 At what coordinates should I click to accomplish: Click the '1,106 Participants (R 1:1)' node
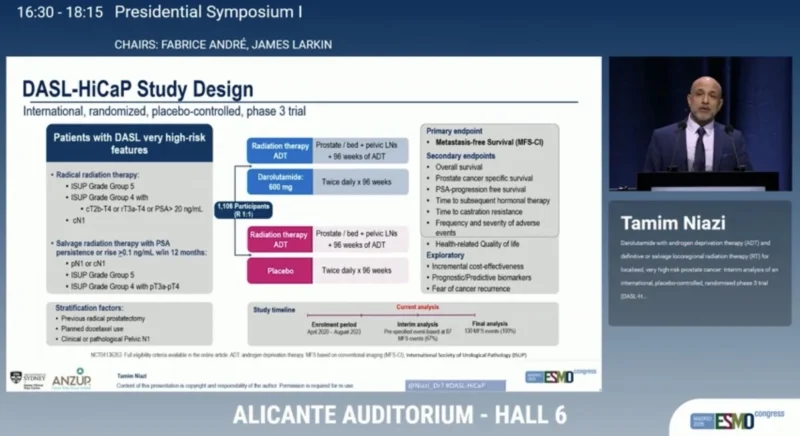pyautogui.click(x=243, y=210)
